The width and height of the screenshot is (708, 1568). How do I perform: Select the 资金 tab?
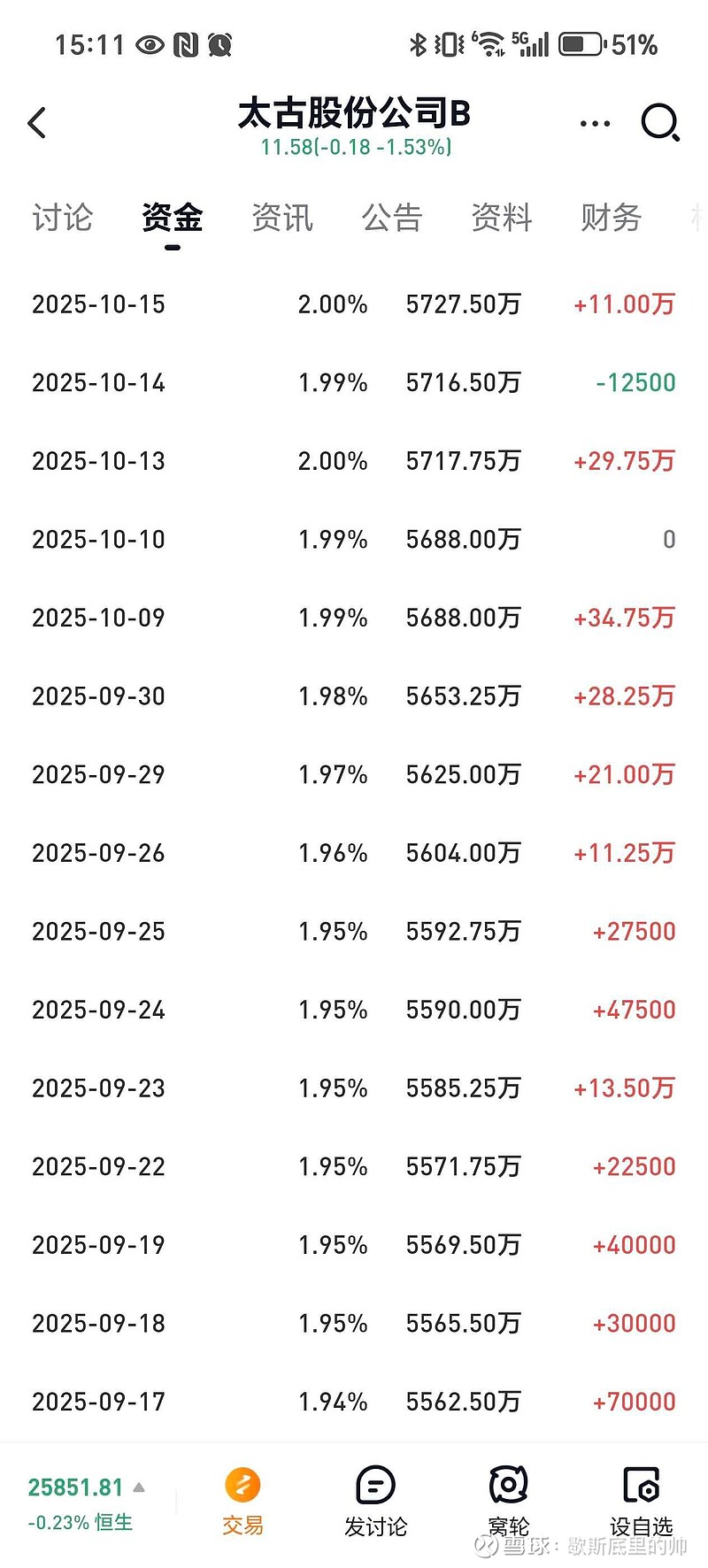tap(173, 218)
